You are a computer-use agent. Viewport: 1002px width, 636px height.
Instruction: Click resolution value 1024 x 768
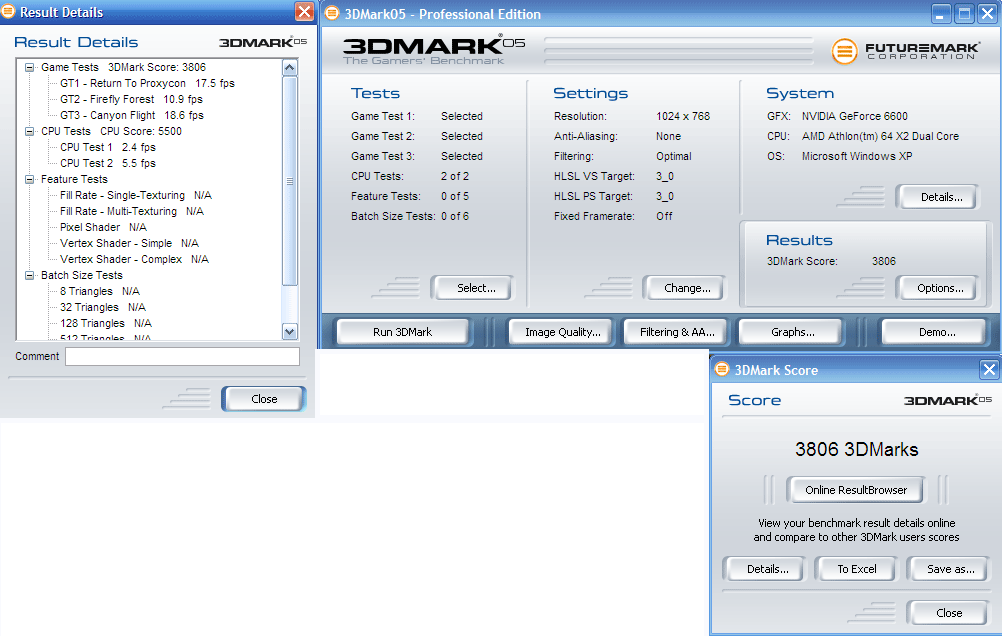[683, 116]
